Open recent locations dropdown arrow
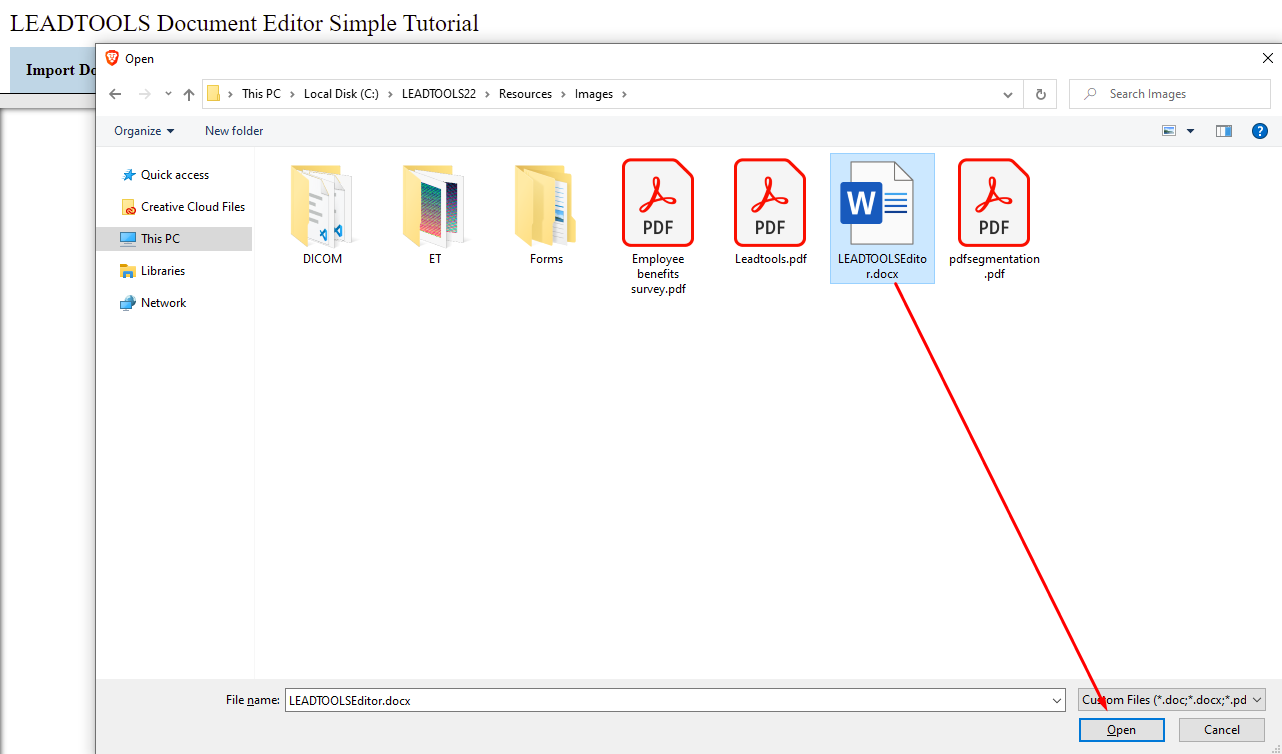Viewport: 1282px width, 754px height. point(168,94)
